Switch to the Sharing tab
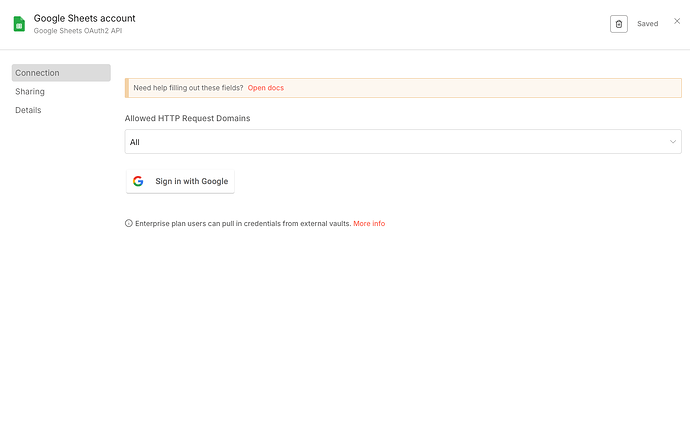 [30, 91]
